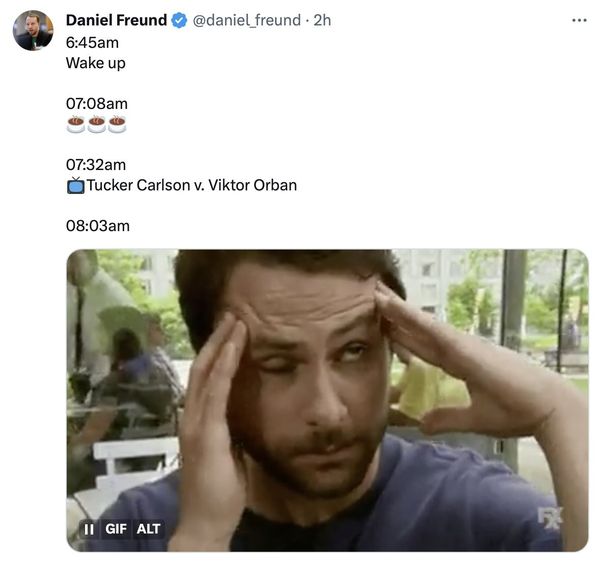Open Daniel Freund's profile picture
The width and height of the screenshot is (600, 562).
pos(33,31)
